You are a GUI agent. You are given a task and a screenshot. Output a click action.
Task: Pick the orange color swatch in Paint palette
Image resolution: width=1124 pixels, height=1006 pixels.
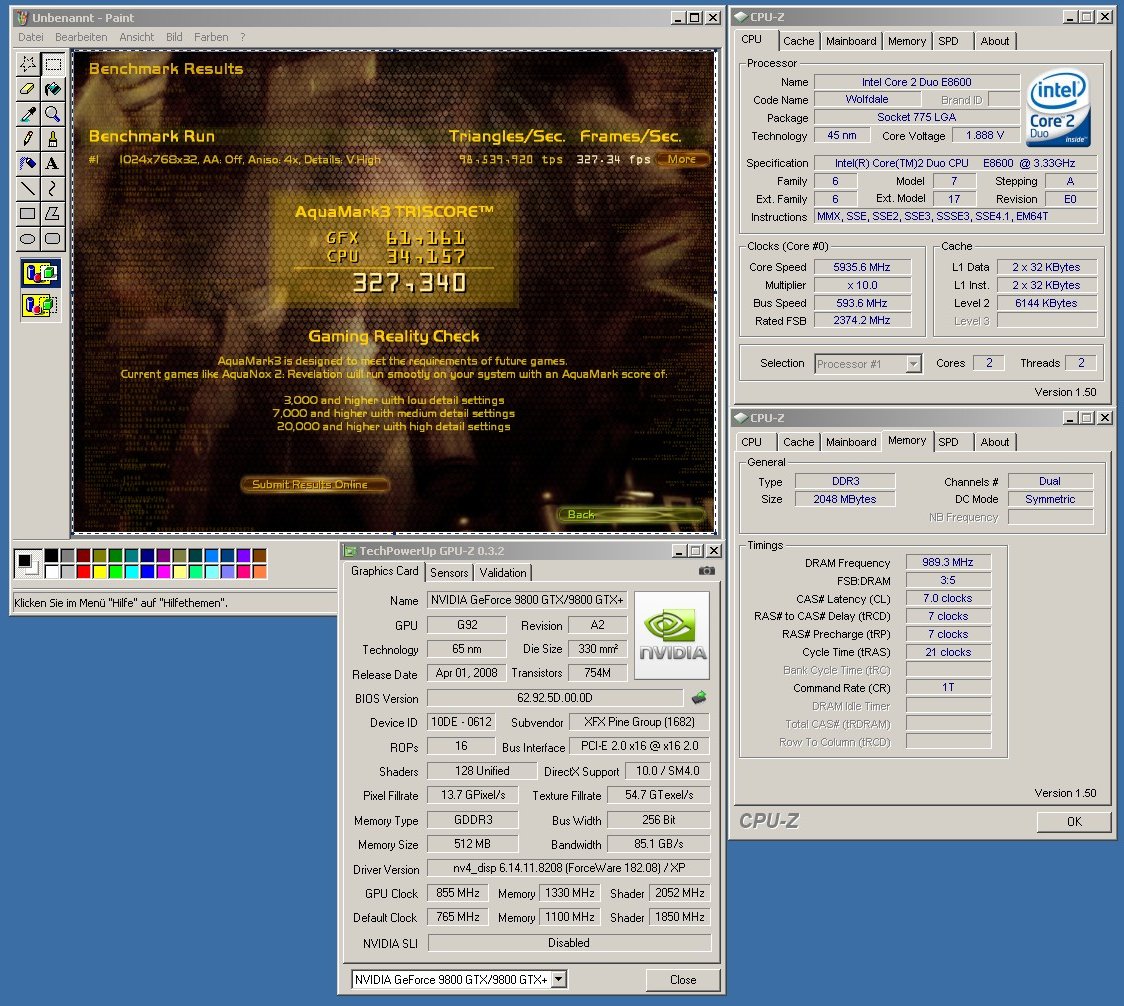(x=259, y=571)
